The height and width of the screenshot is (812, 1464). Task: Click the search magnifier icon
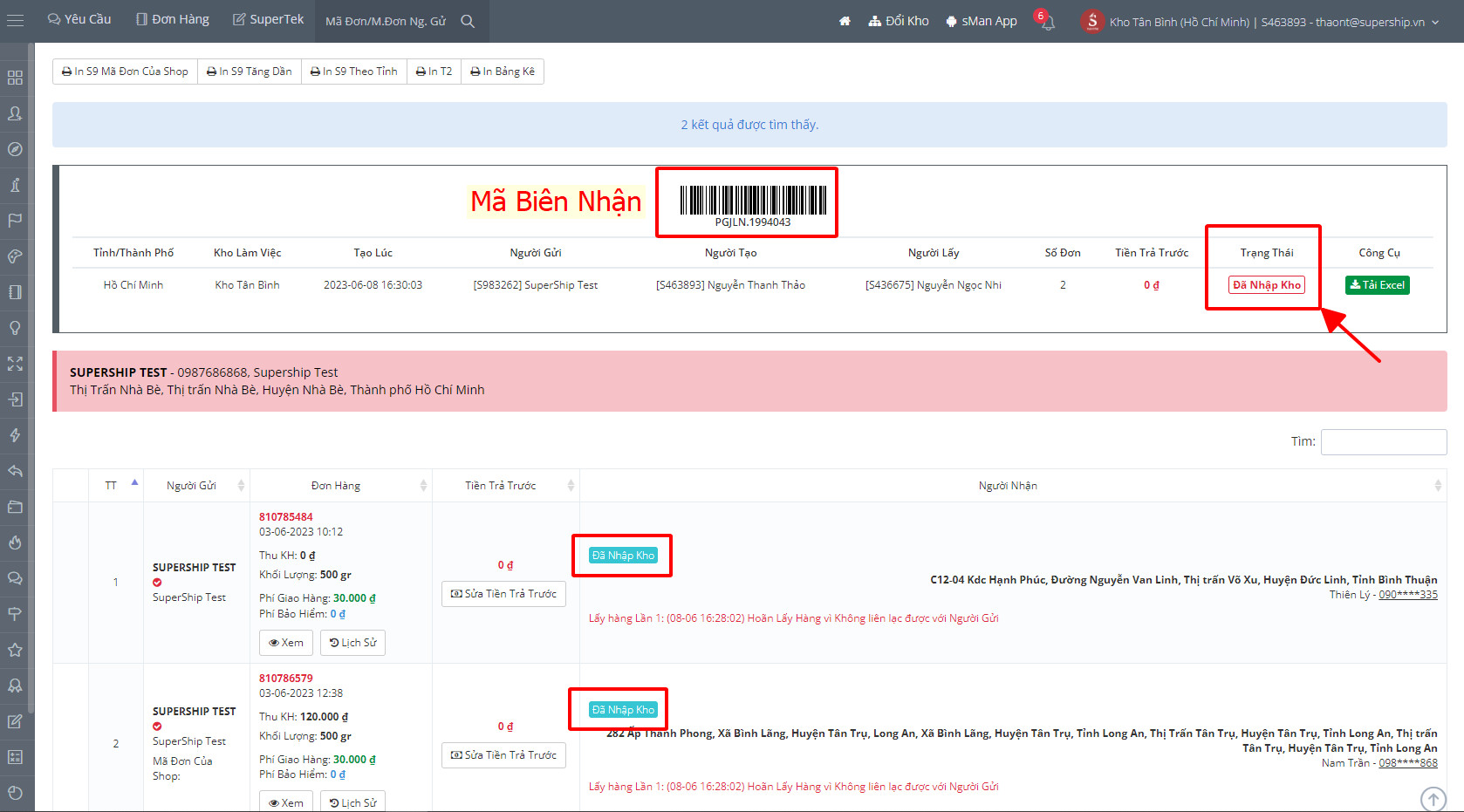(x=468, y=21)
